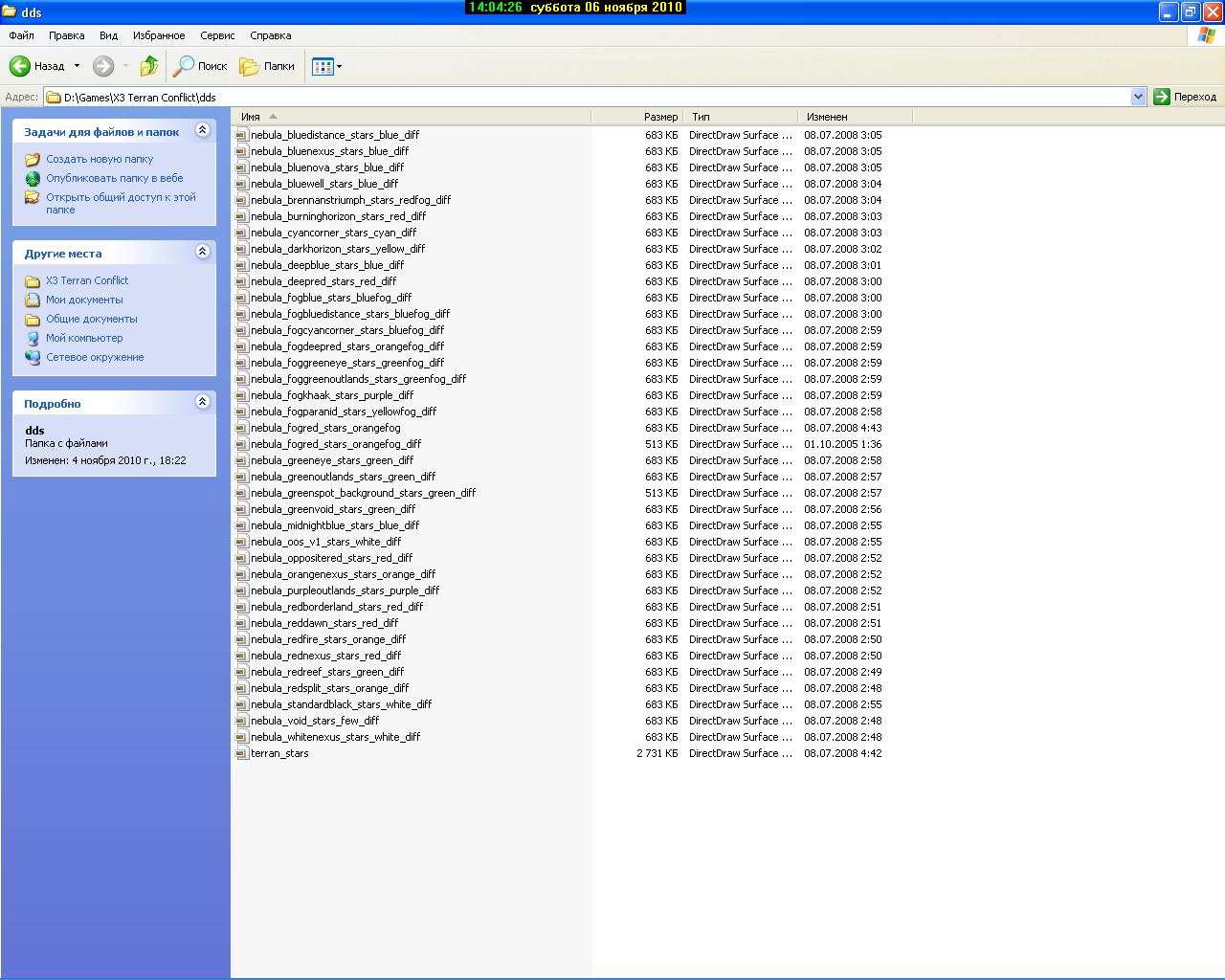Click the Опубликовать папку в вебе icon
This screenshot has width=1225, height=980.
coord(33,179)
